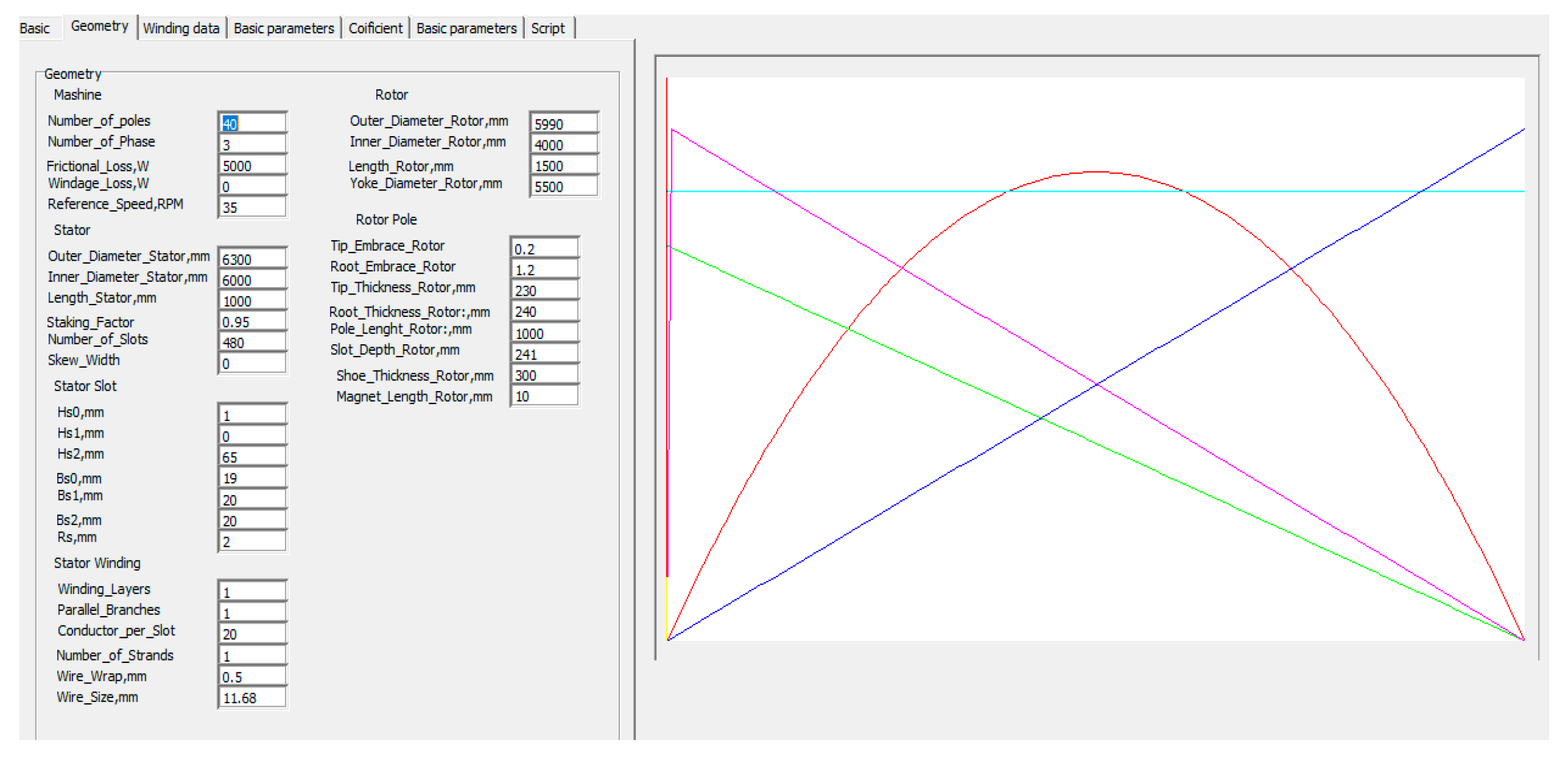
Task: Click the Outer_Diameter_Rotor input field
Action: pos(564,123)
